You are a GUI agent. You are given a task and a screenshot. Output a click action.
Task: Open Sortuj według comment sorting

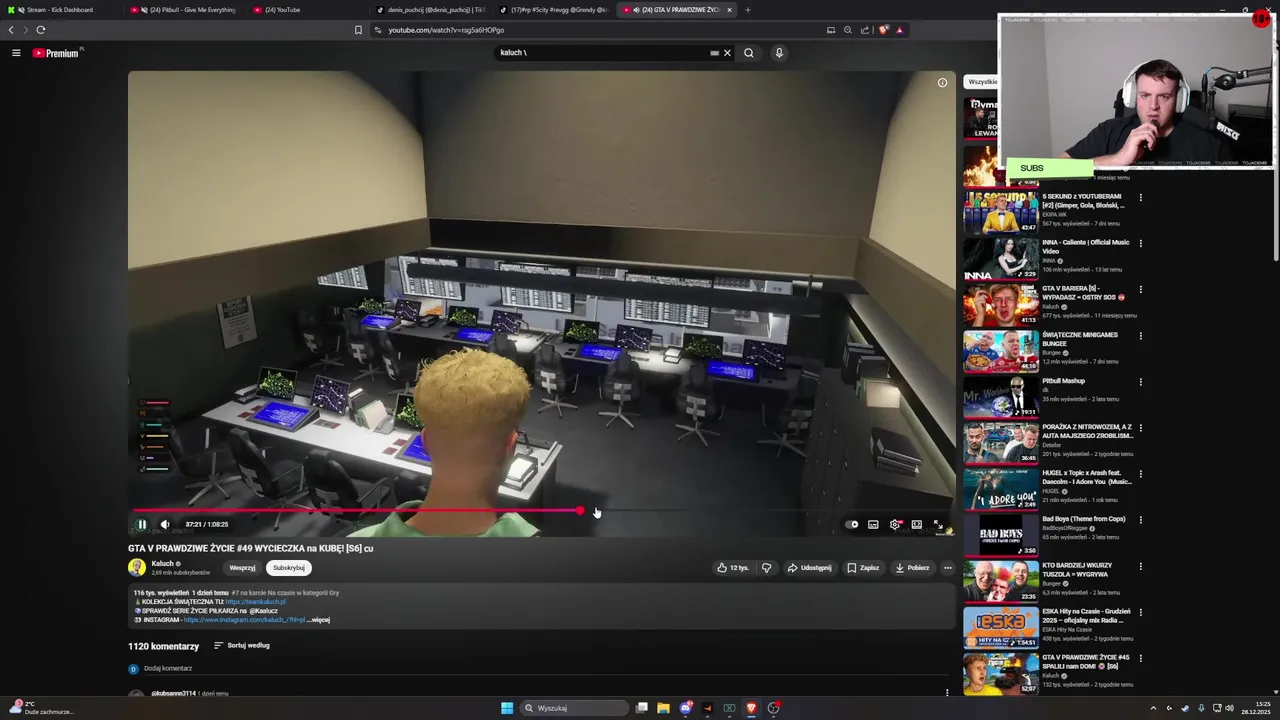[x=242, y=646]
